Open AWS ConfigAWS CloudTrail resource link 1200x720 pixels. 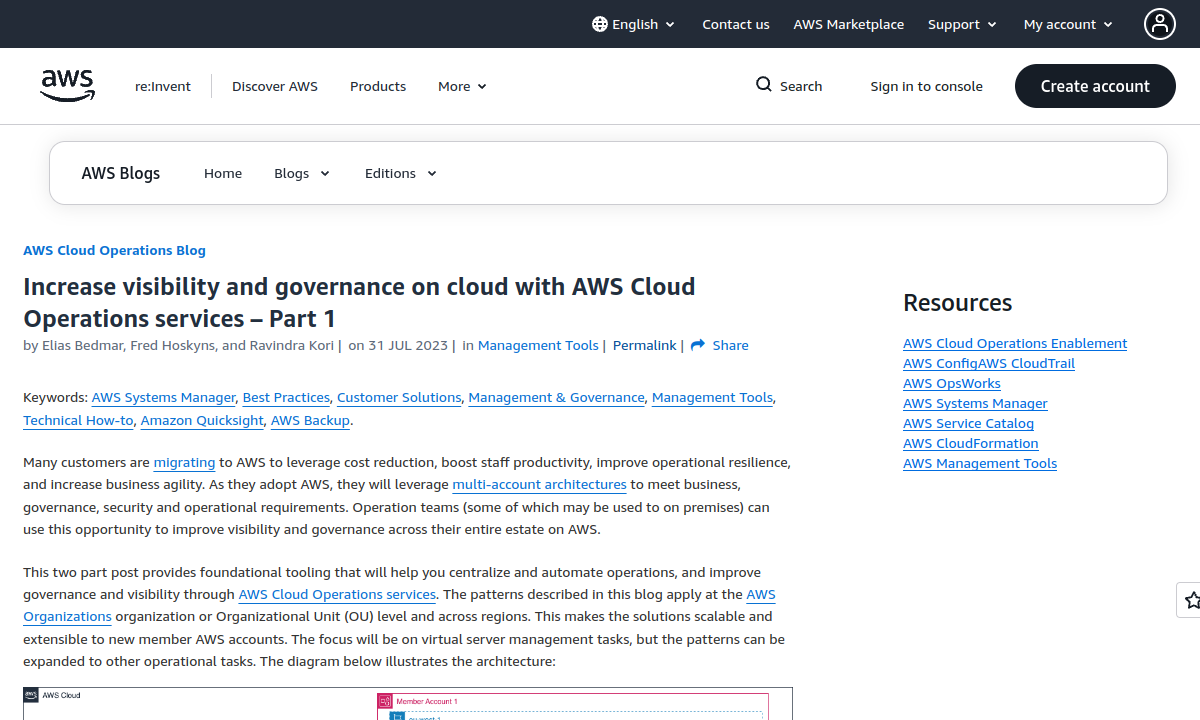pos(989,363)
